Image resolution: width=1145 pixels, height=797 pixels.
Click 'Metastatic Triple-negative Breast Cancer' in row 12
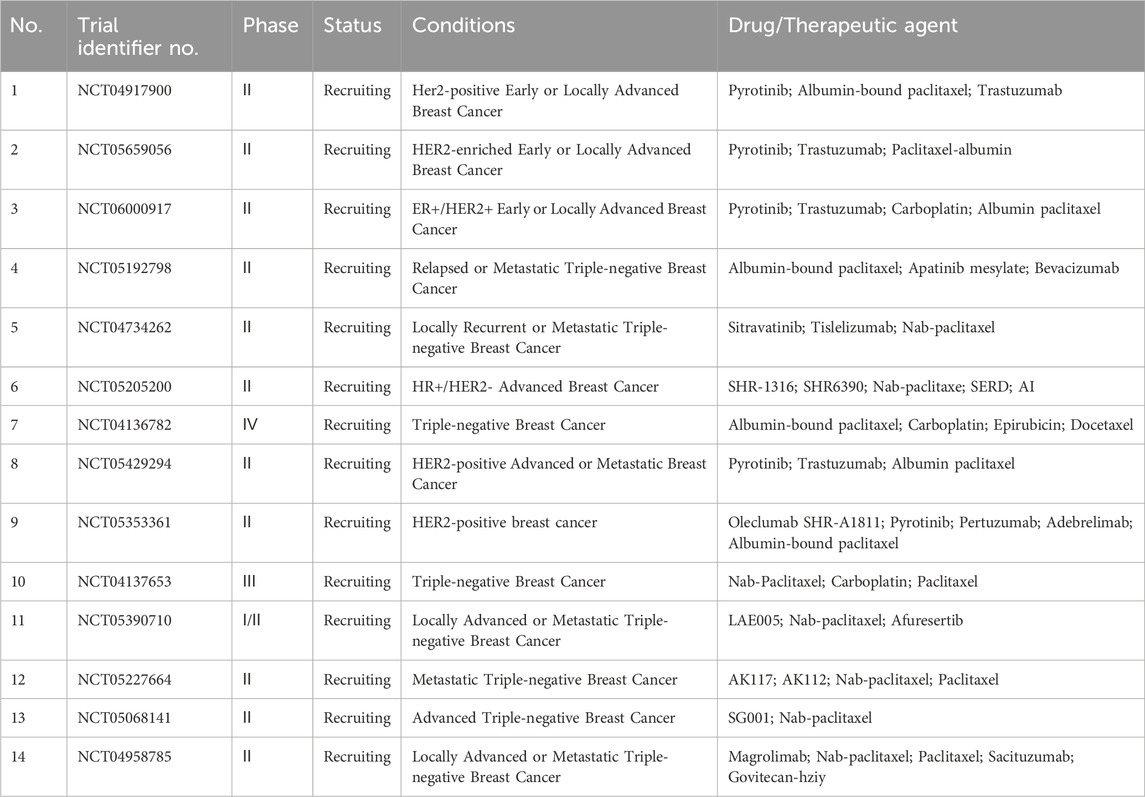(x=545, y=680)
